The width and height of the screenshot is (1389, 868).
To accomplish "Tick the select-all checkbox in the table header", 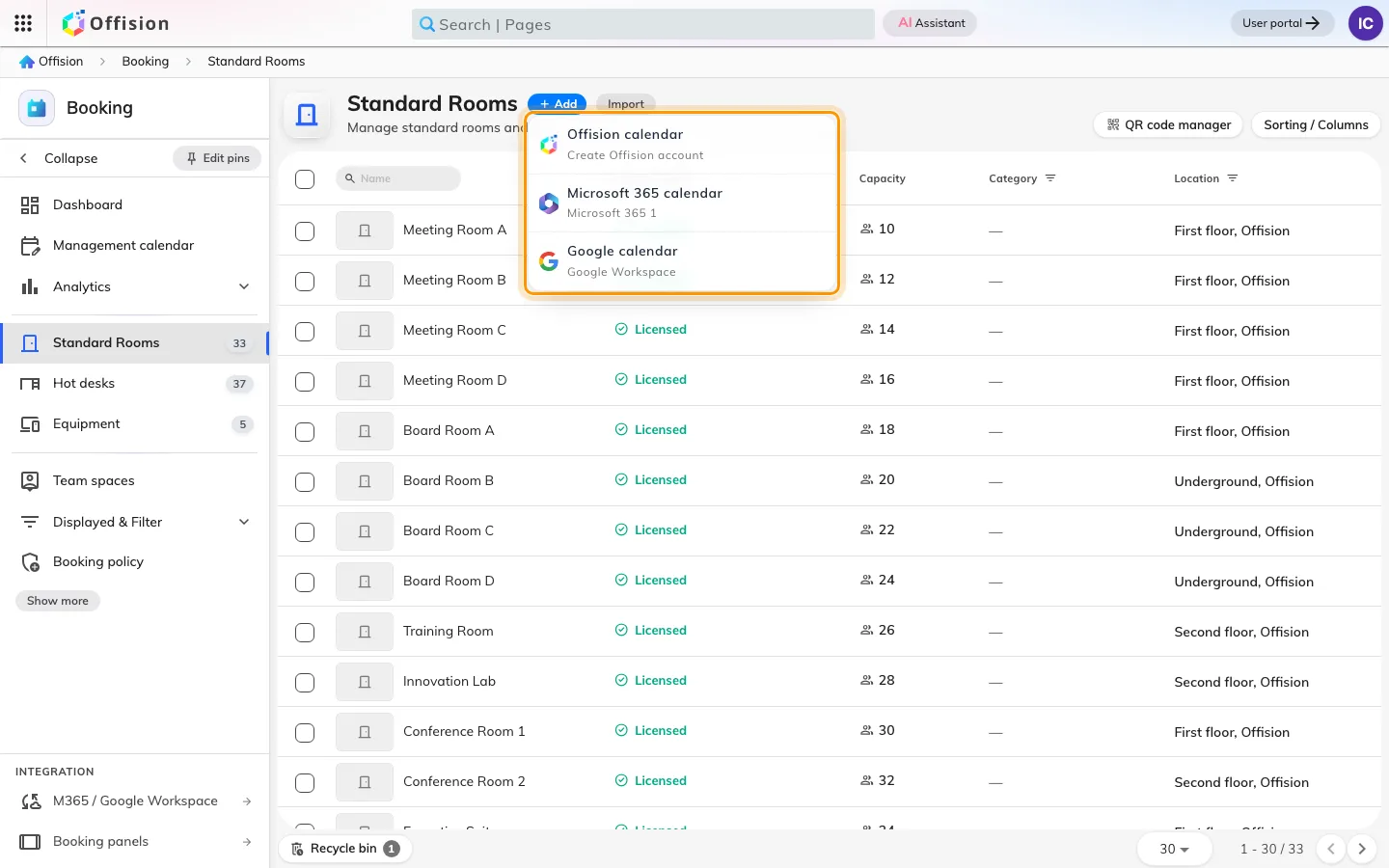I will (x=305, y=179).
